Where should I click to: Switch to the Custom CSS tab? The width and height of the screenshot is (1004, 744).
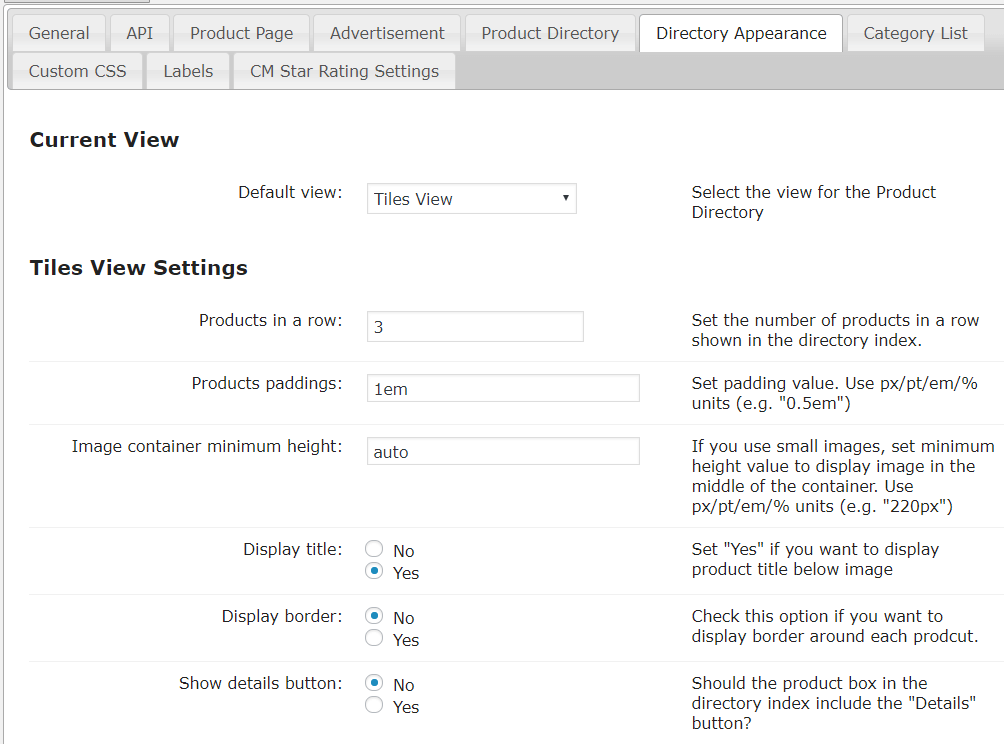click(x=78, y=71)
